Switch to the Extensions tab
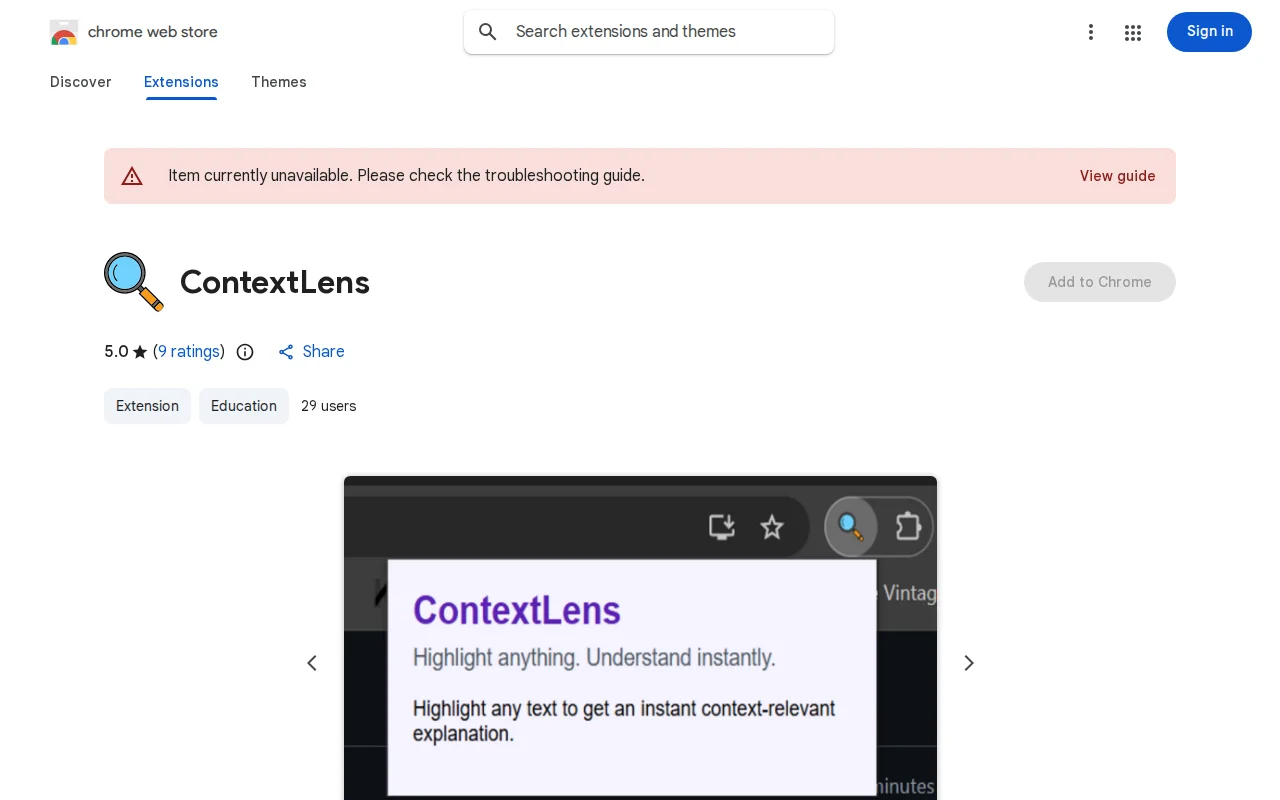The height and width of the screenshot is (800, 1280). [x=181, y=82]
